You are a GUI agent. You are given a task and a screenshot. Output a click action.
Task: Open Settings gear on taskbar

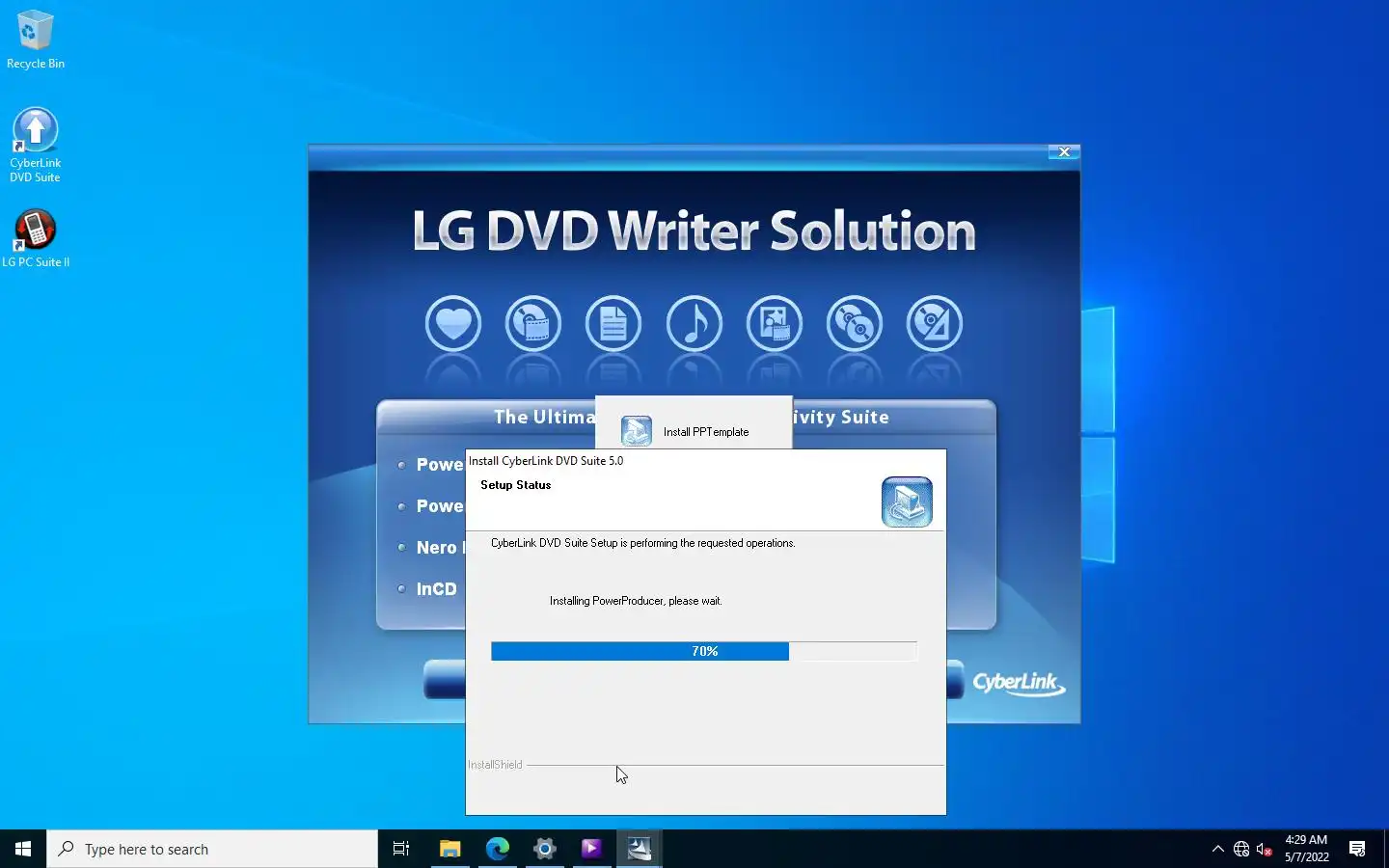544,849
